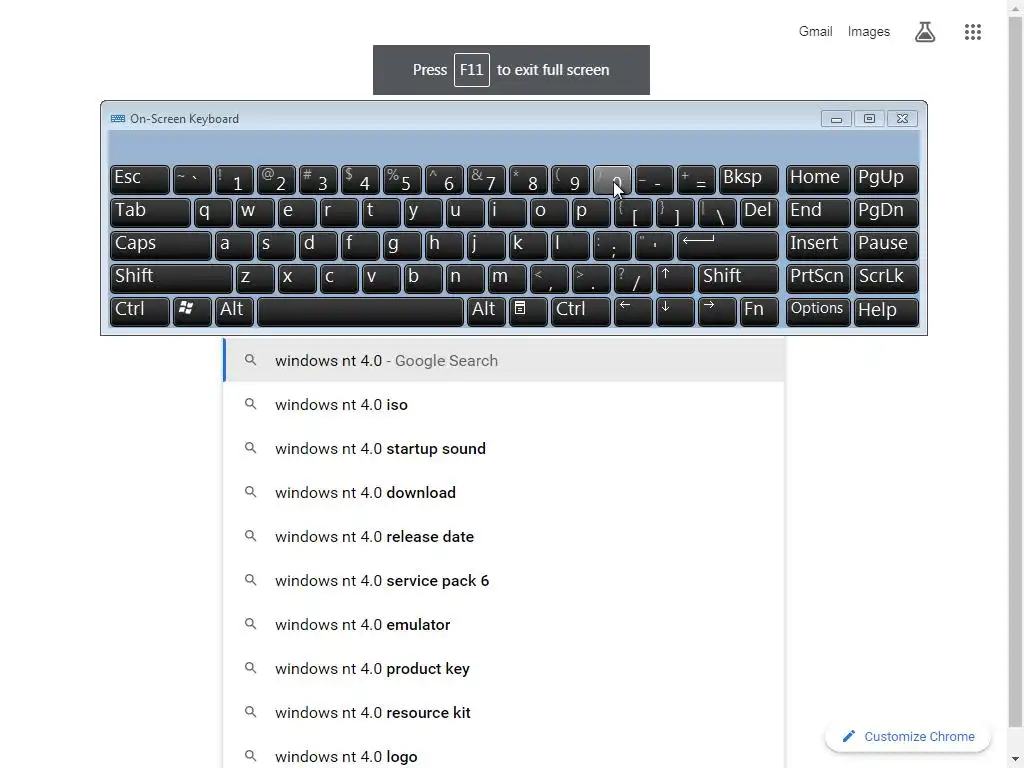The width and height of the screenshot is (1024, 768).
Task: Select suggestion windows nt 4.0 logo
Action: point(504,754)
